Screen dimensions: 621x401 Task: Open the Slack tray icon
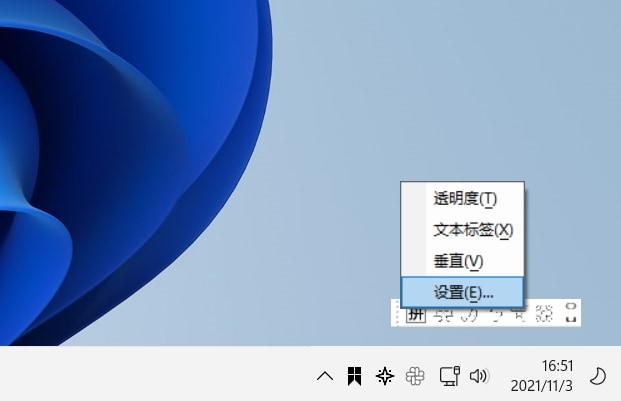point(415,376)
